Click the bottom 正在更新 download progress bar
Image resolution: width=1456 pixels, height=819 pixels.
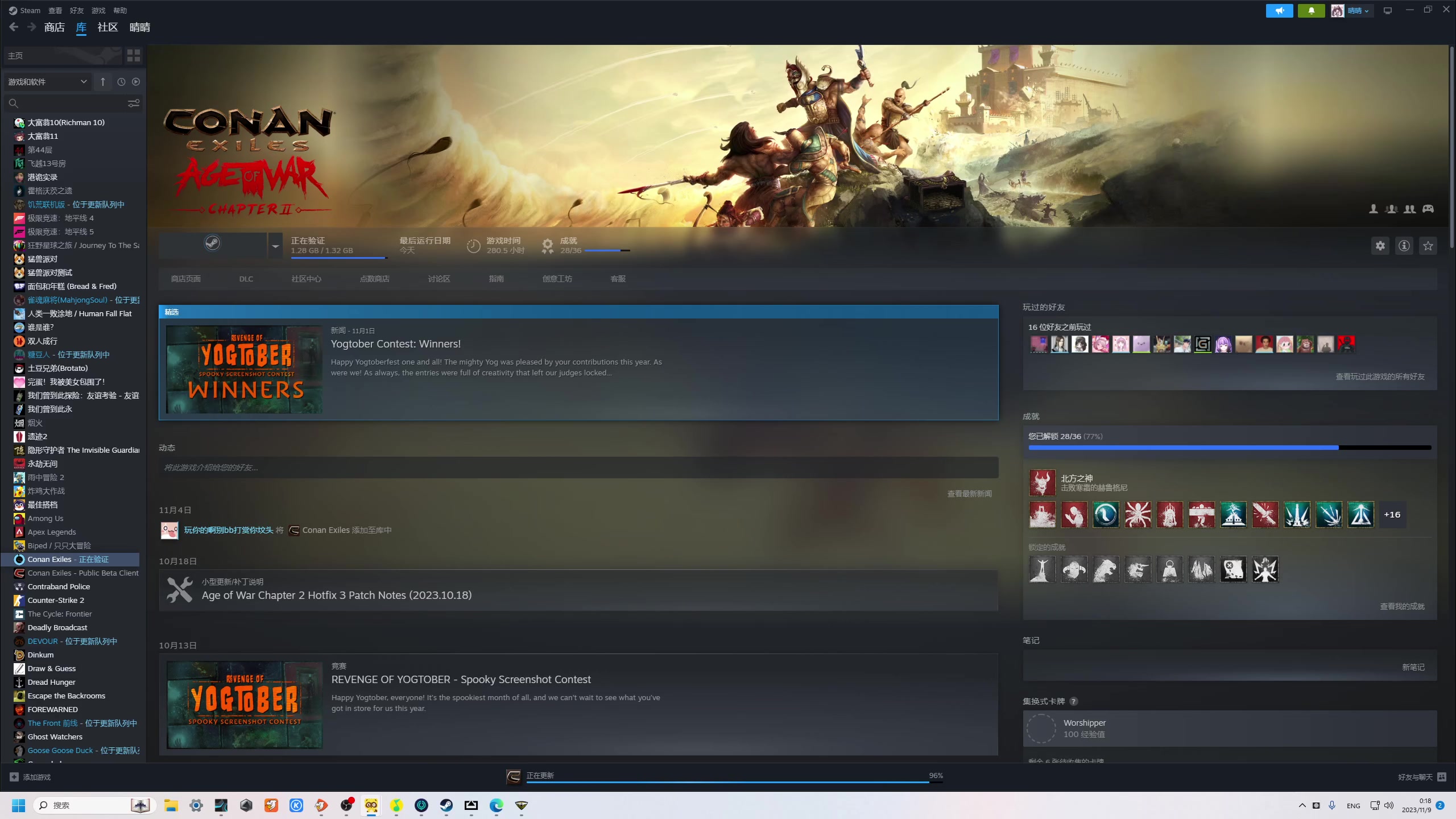pyautogui.click(x=735, y=782)
